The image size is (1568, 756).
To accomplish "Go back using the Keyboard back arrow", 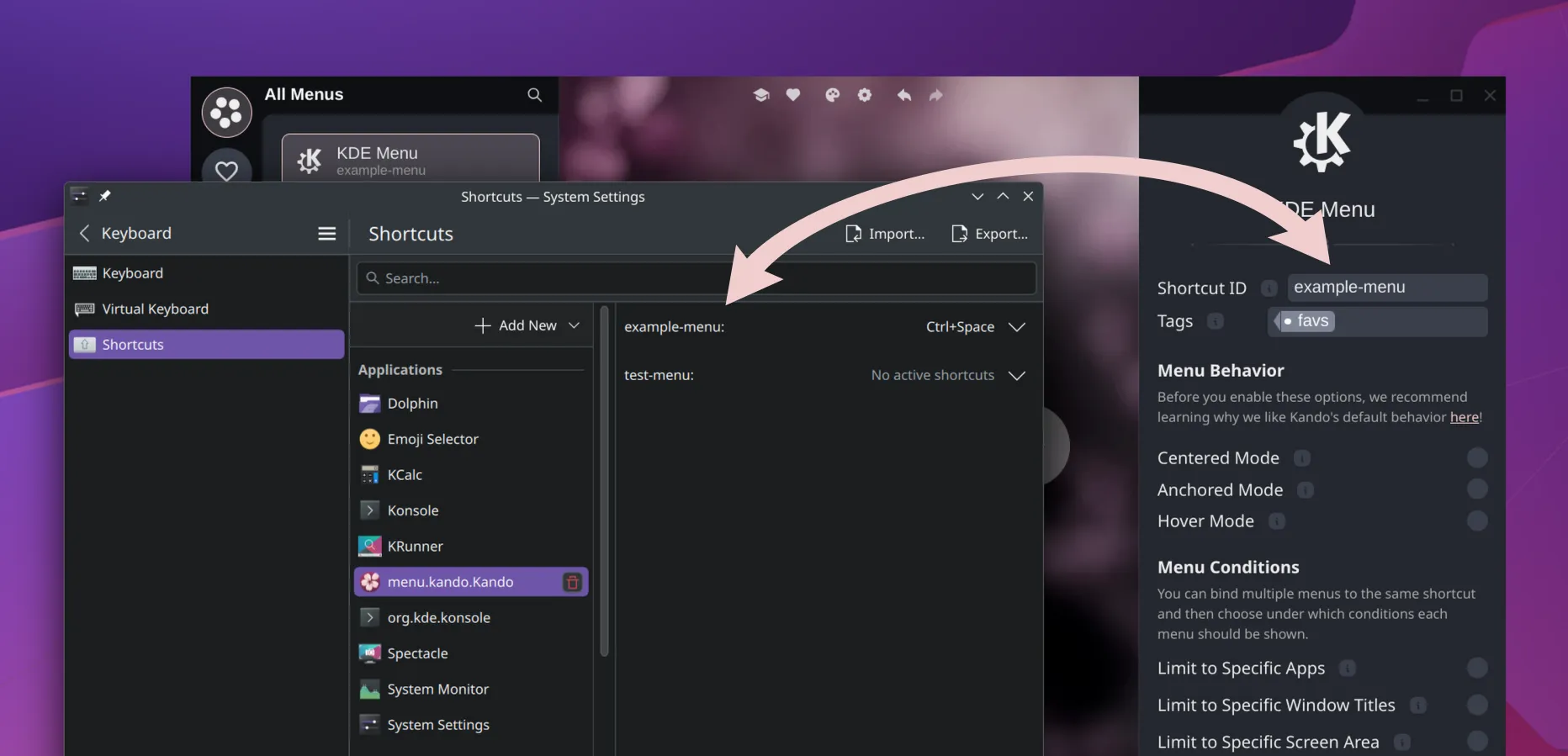I will 84,233.
